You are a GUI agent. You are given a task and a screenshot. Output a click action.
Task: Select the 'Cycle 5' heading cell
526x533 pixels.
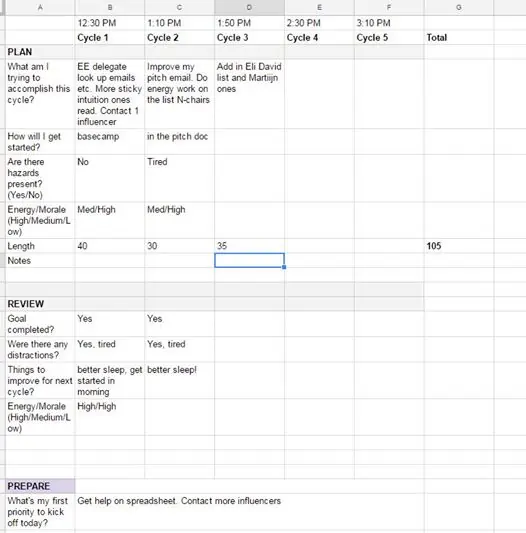(x=389, y=37)
